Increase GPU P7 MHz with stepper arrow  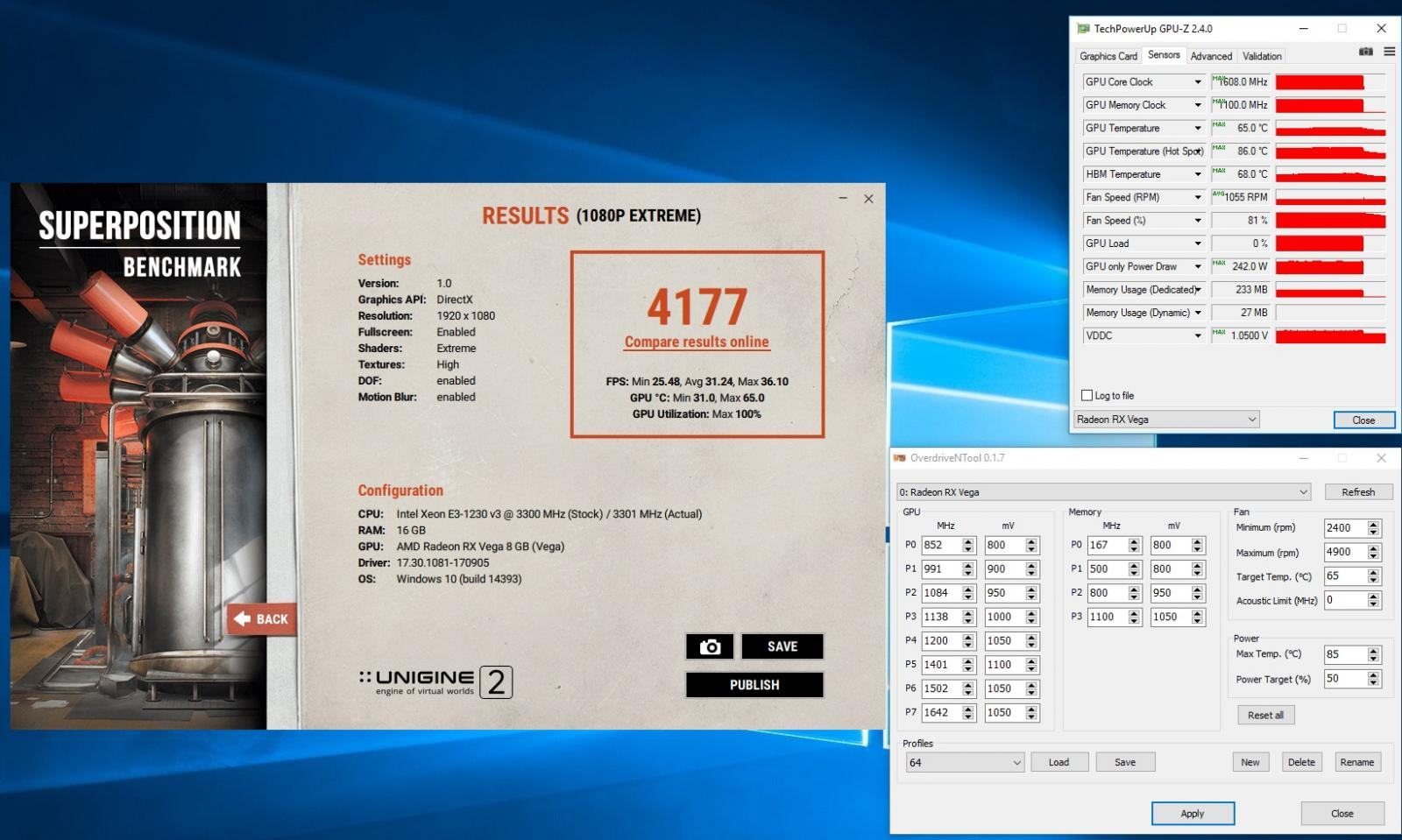tap(968, 709)
